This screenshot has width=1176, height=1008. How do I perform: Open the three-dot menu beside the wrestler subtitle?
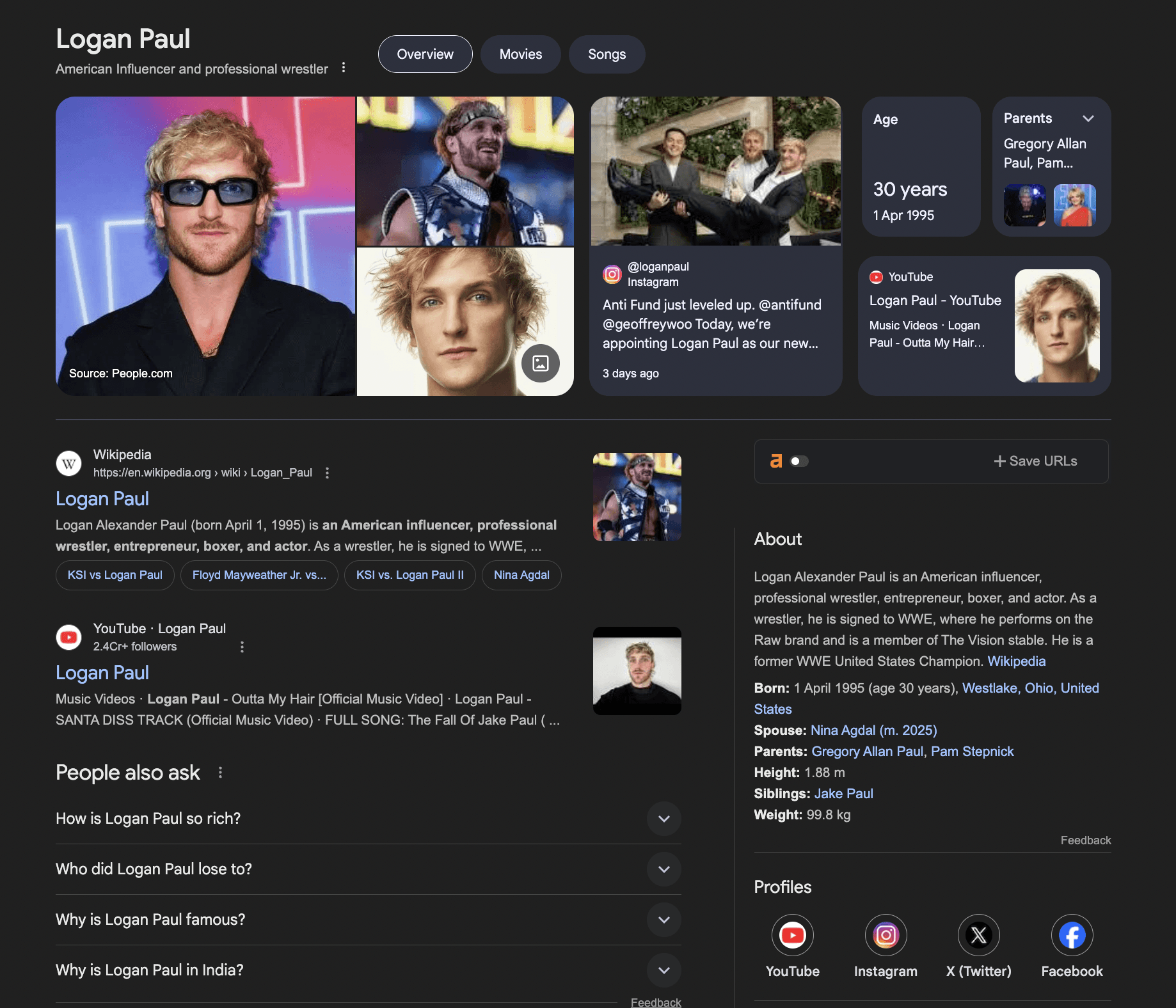click(344, 68)
